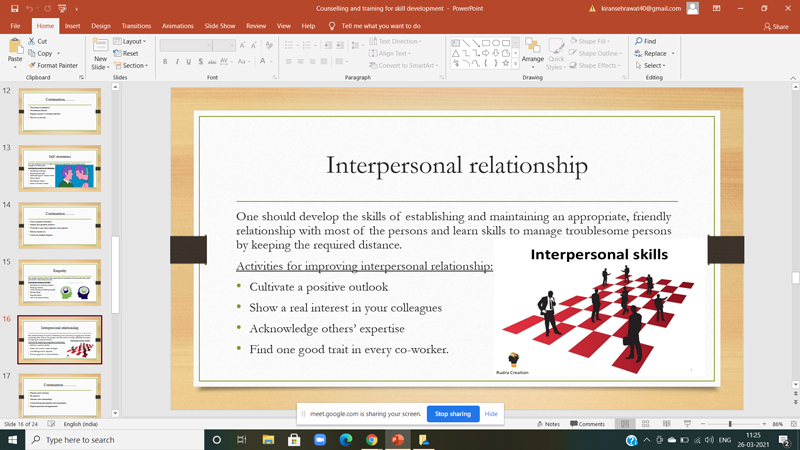Switch to the Design tab
Screen dimensions: 800x450
(101, 26)
